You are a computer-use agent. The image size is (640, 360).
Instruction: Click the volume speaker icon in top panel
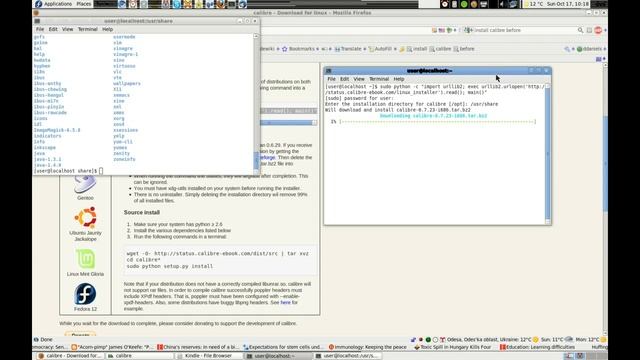(x=502, y=4)
